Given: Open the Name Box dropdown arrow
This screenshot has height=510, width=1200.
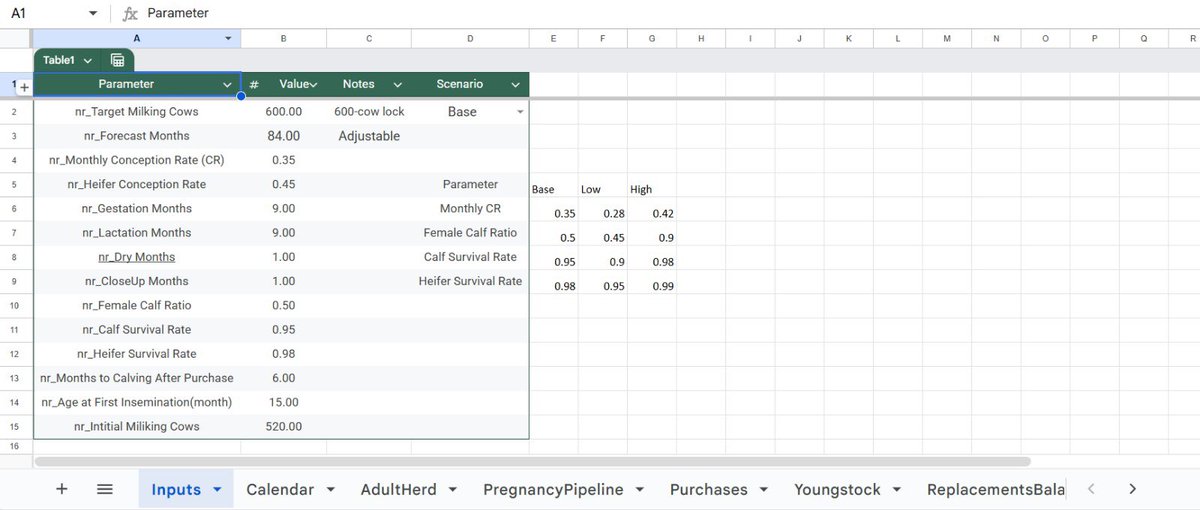Looking at the screenshot, I should [93, 14].
